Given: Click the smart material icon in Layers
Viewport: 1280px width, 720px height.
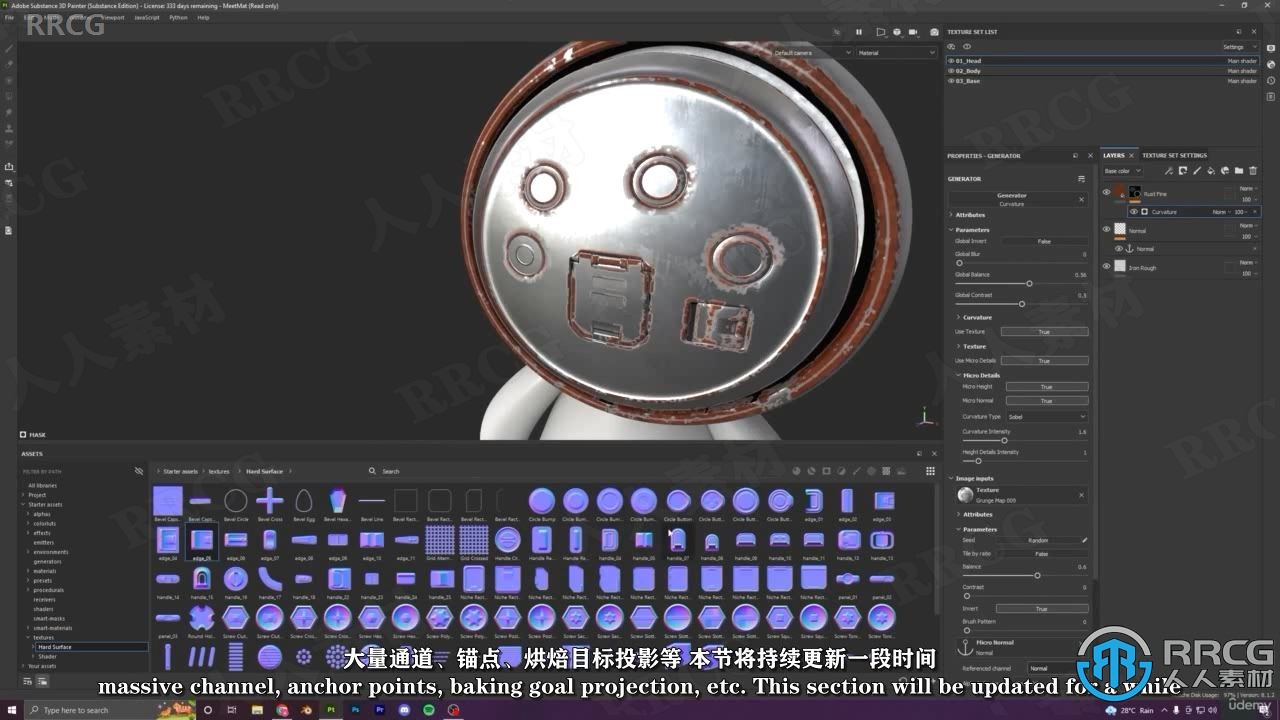Looking at the screenshot, I should click(1224, 171).
